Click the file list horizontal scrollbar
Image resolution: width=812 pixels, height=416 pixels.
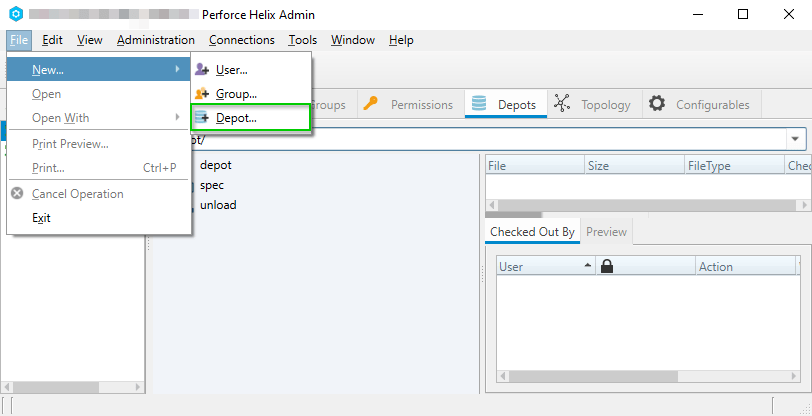648,205
